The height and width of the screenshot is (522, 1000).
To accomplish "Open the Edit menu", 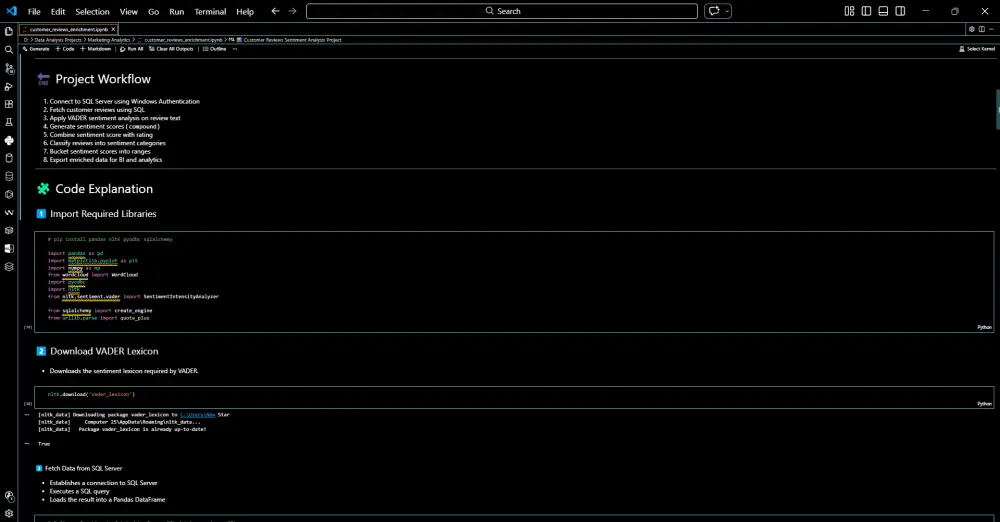I will (x=58, y=11).
